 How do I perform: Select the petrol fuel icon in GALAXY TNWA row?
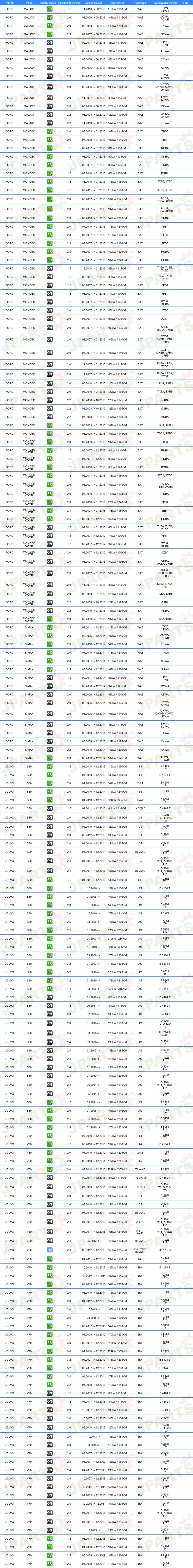click(x=50, y=26)
